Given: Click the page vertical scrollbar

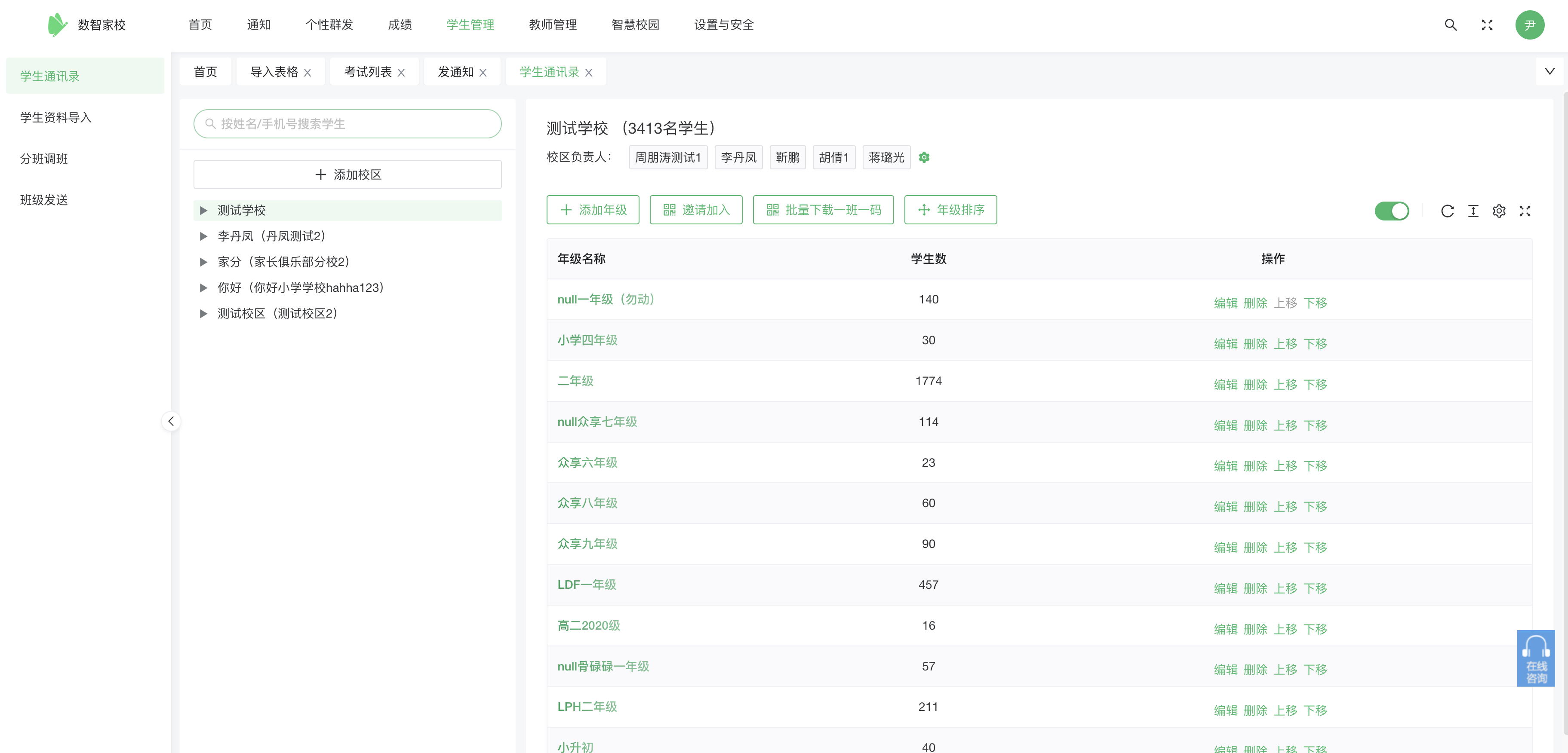Looking at the screenshot, I should 1565,413.
